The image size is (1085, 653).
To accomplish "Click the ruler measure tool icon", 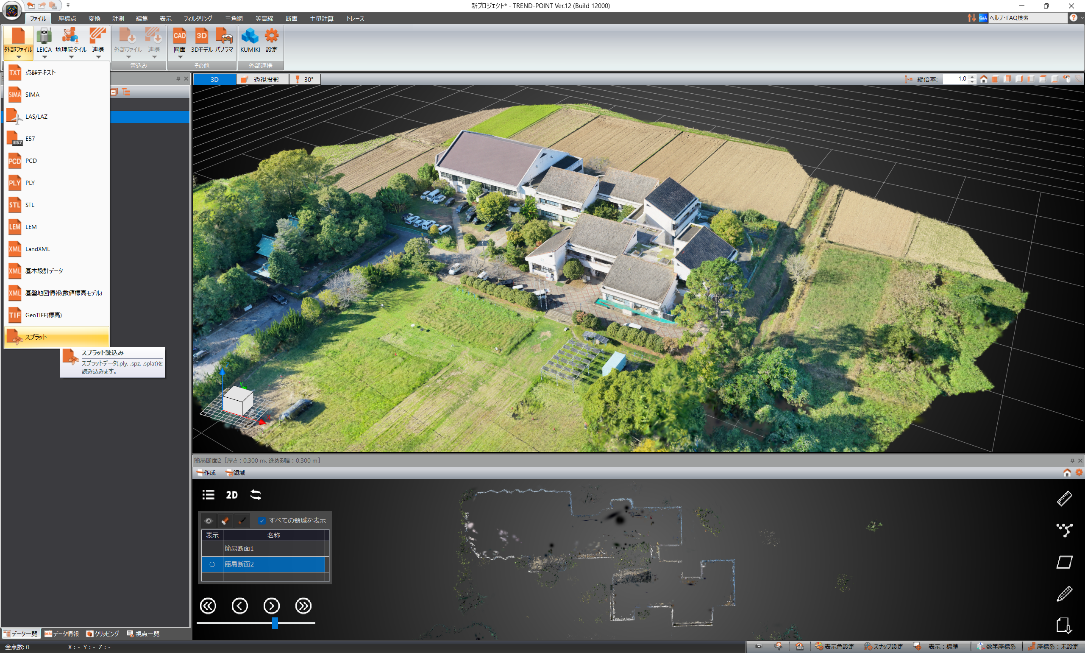I will click(1064, 498).
